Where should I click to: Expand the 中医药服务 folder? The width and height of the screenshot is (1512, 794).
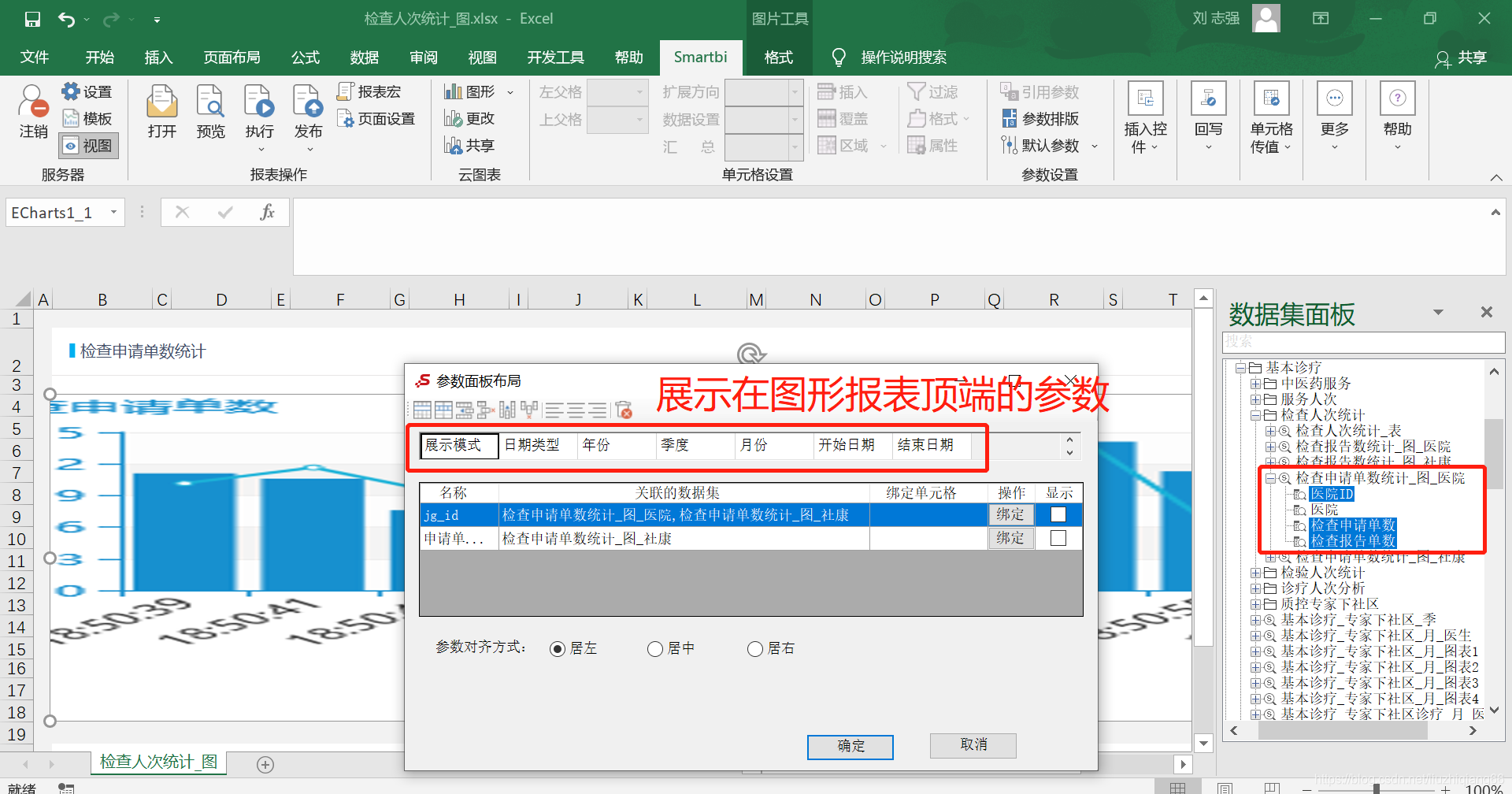click(1255, 384)
